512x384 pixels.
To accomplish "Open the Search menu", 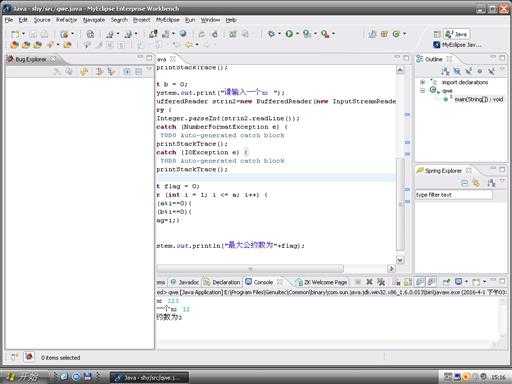I will click(x=119, y=20).
